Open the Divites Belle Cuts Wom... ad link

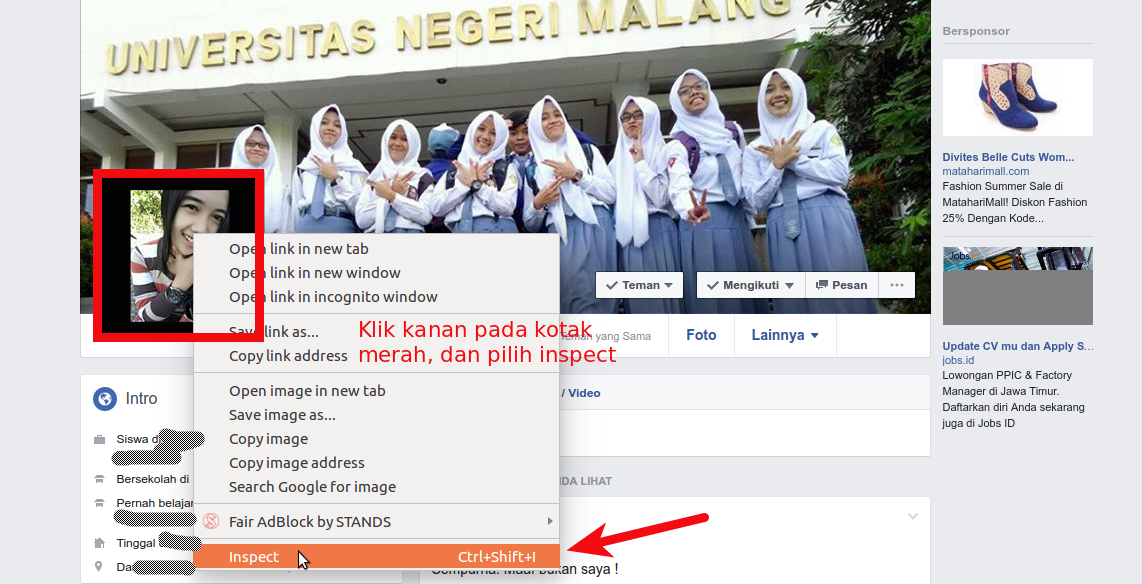[1007, 157]
